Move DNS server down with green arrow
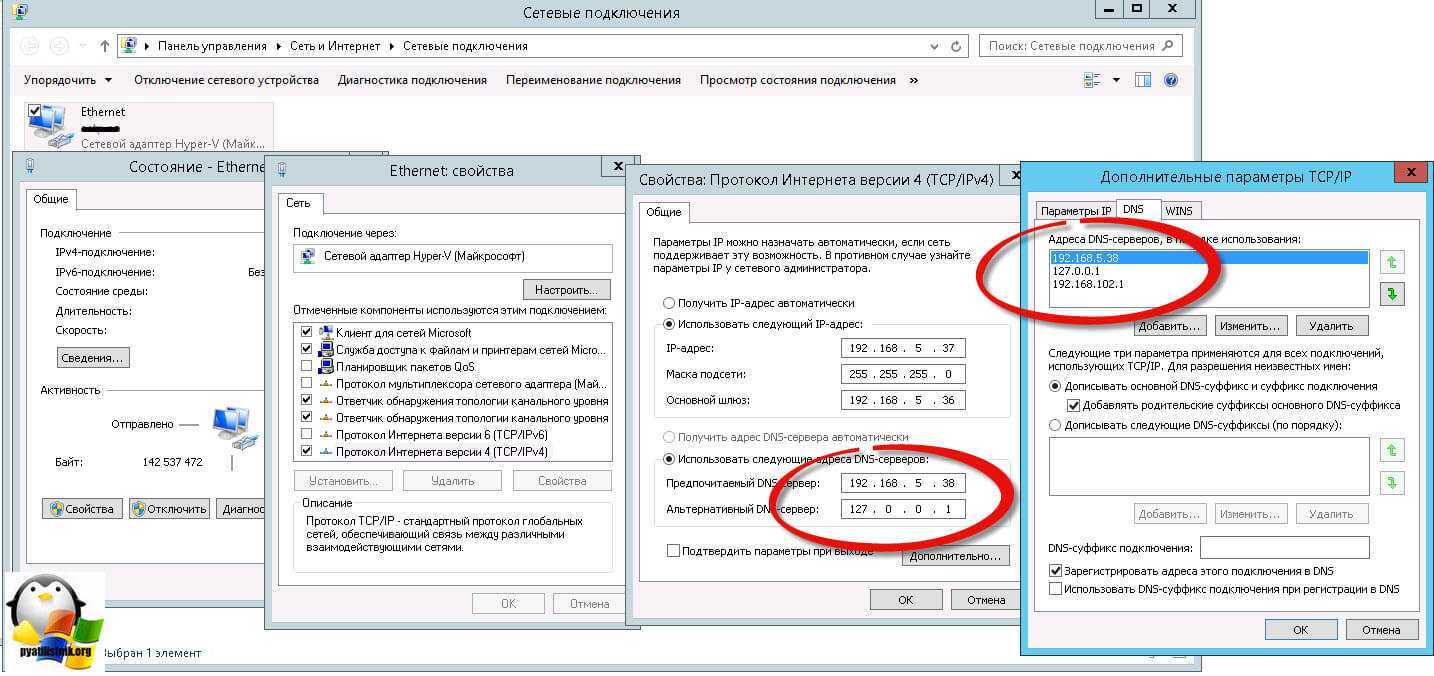Viewport: 1434px width, 676px height. click(x=1391, y=294)
